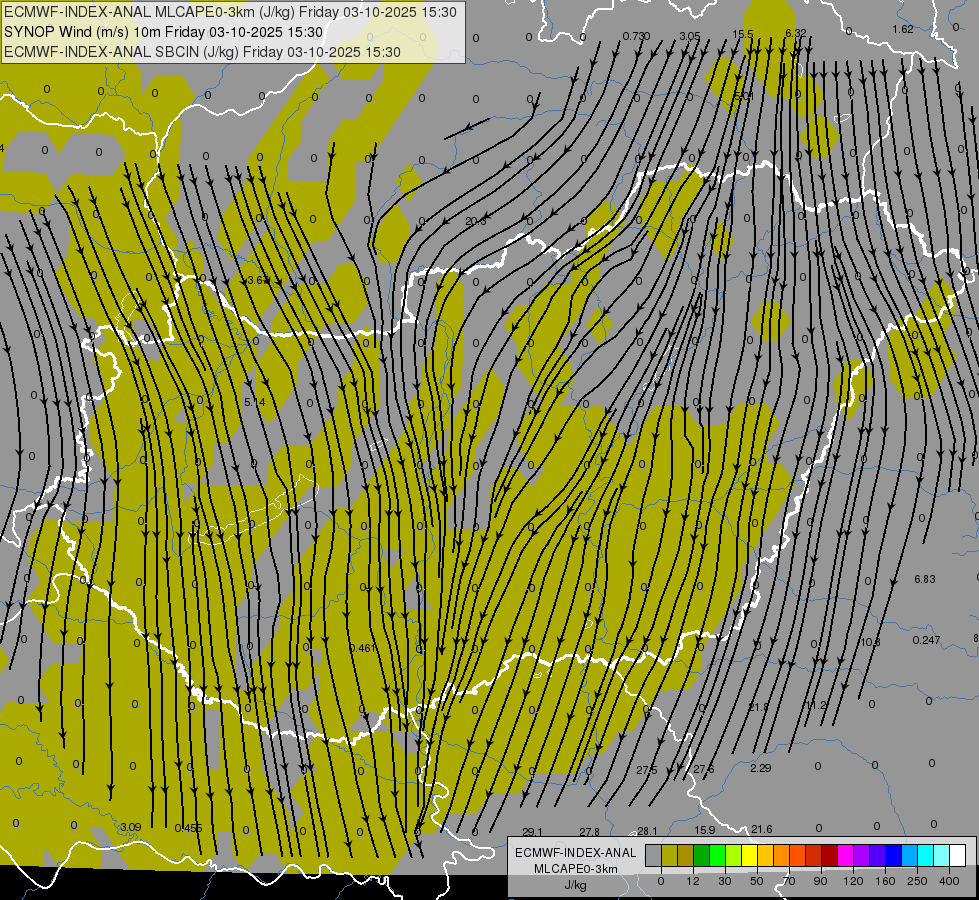This screenshot has height=900, width=979.
Task: Click the pale light-cyan legend swatch
Action: tap(942, 855)
